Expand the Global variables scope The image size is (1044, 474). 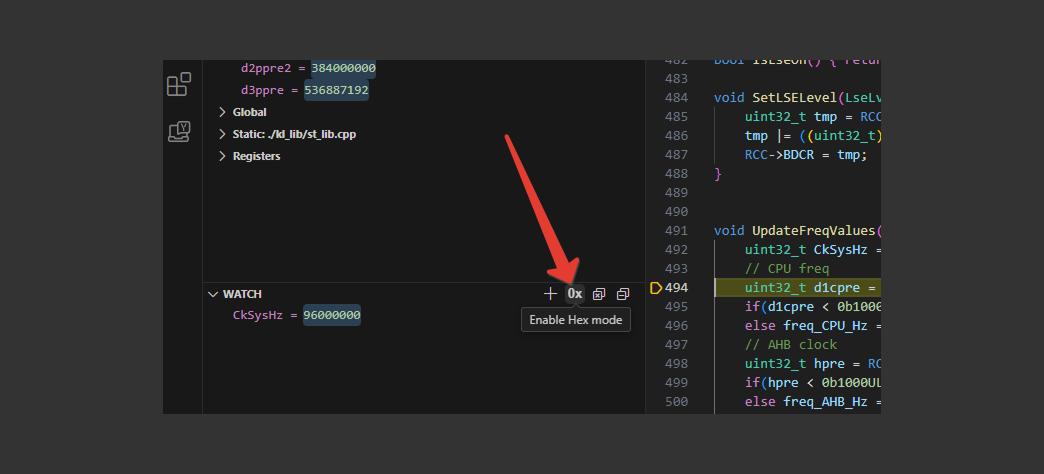222,112
